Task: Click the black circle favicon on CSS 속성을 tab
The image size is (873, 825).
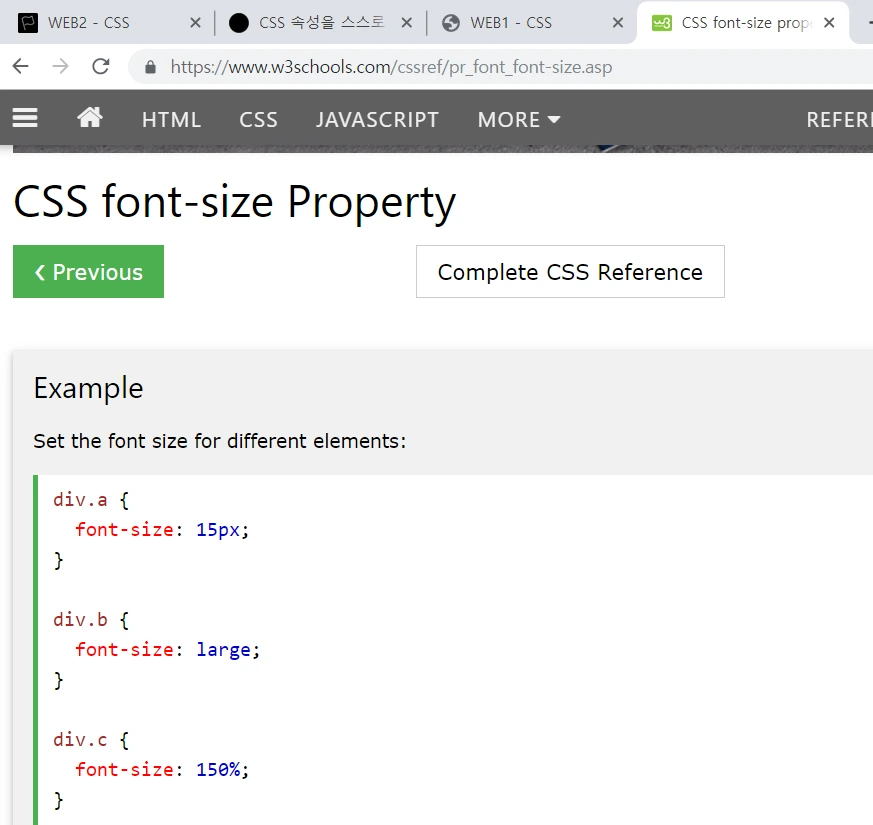Action: tap(239, 23)
